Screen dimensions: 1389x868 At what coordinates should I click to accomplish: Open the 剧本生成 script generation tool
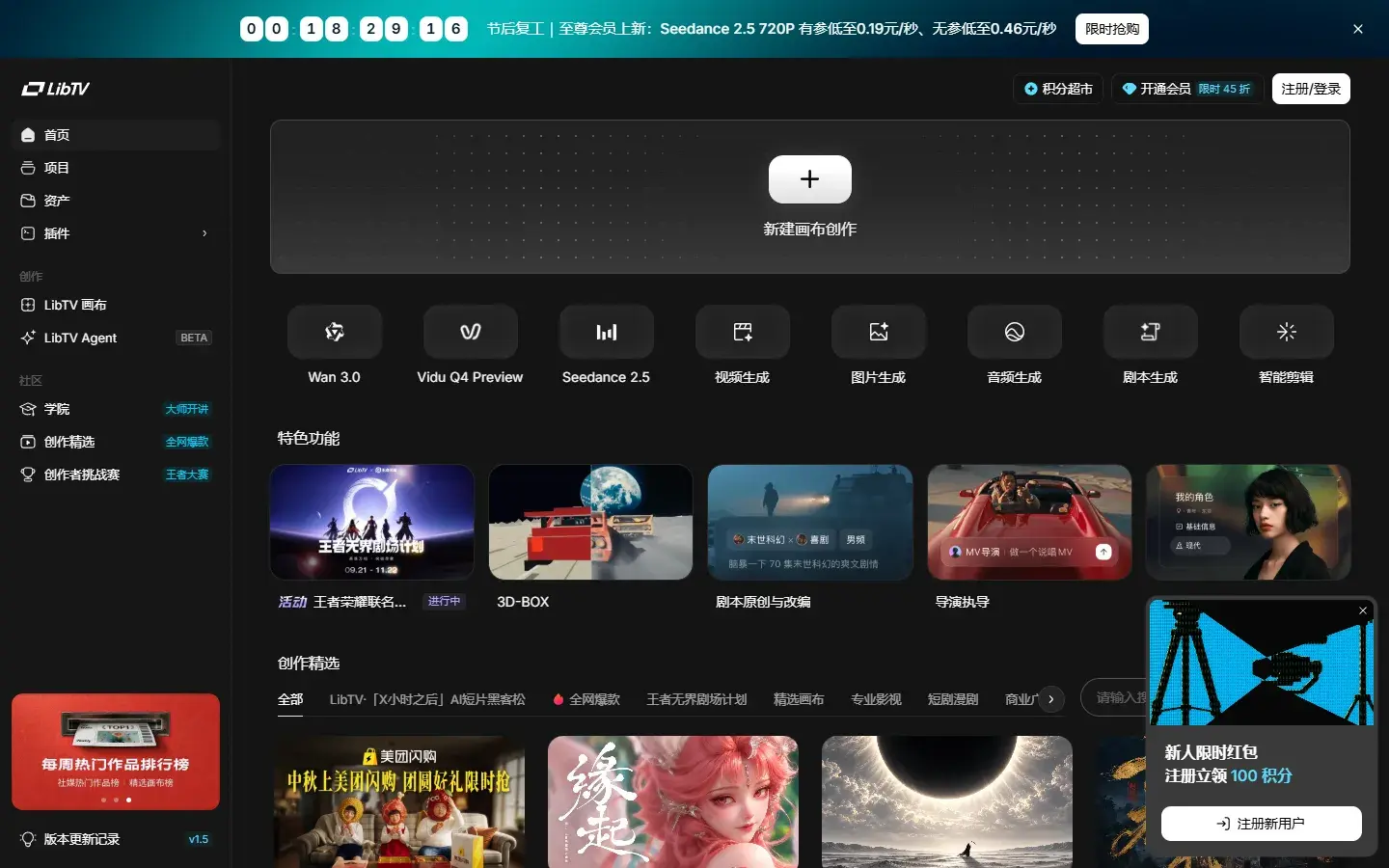tap(1151, 332)
